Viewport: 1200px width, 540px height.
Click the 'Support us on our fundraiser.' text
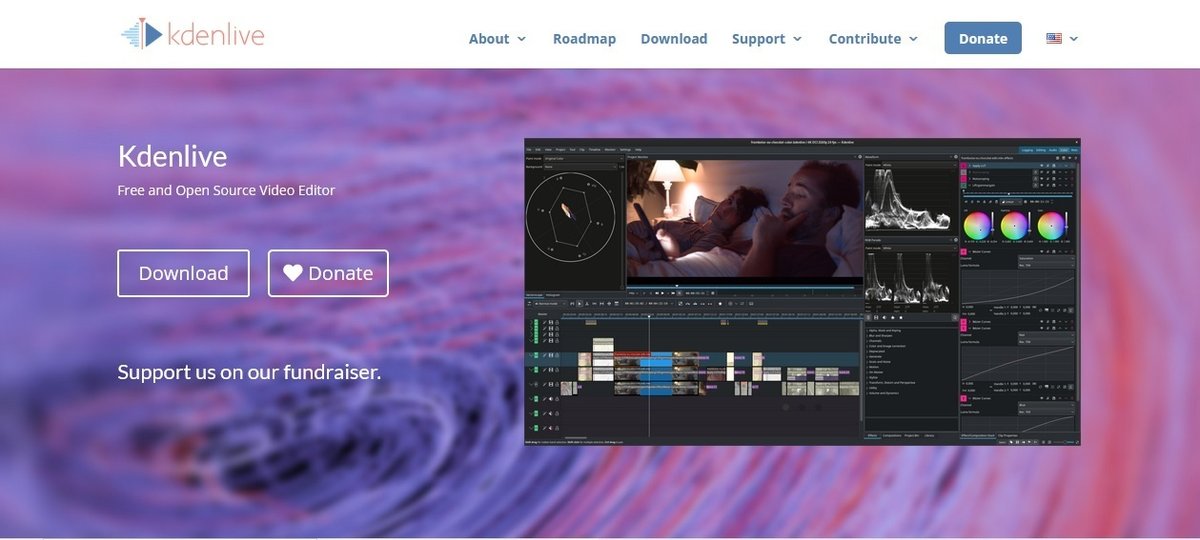249,372
